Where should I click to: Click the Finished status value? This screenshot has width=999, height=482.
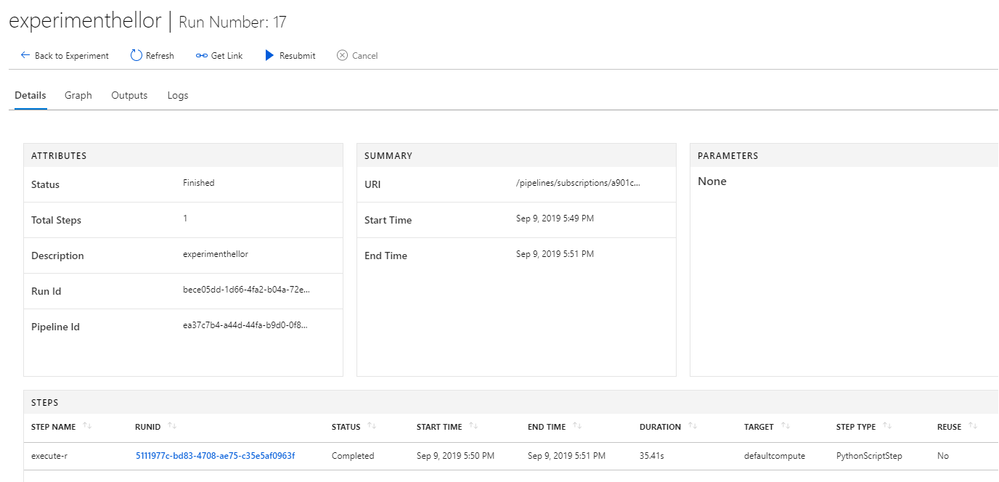pos(199,183)
